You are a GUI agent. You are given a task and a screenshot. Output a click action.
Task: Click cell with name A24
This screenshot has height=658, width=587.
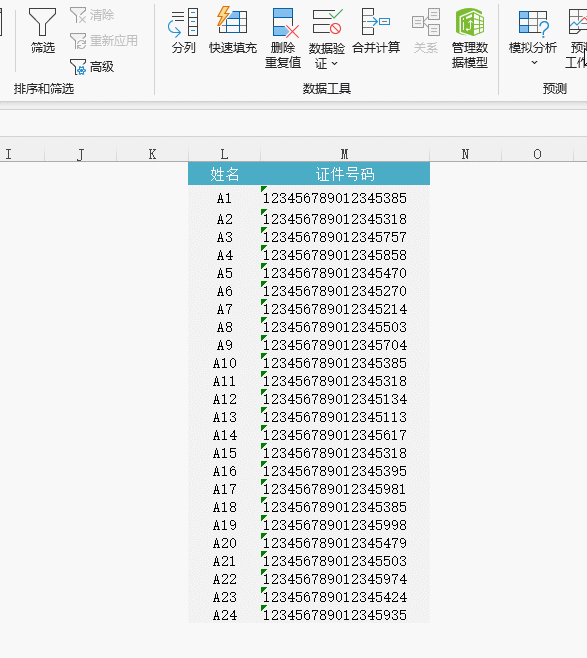(x=224, y=615)
